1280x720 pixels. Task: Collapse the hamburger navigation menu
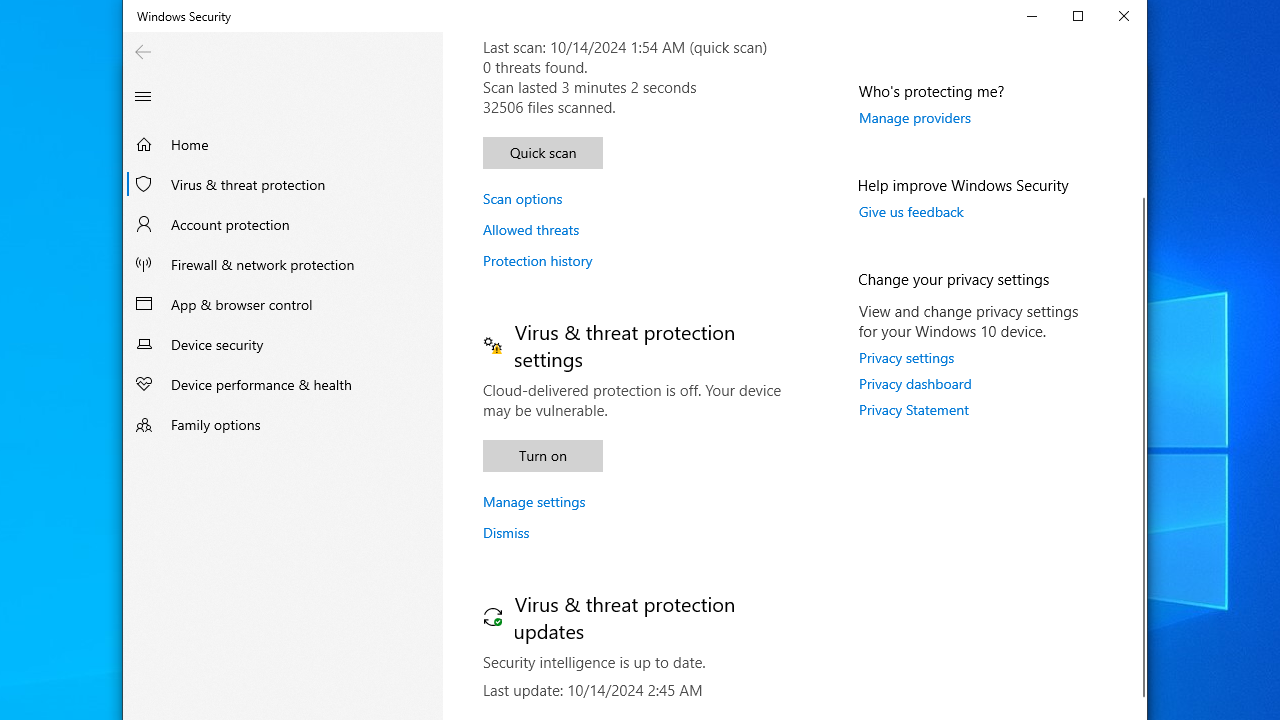143,97
